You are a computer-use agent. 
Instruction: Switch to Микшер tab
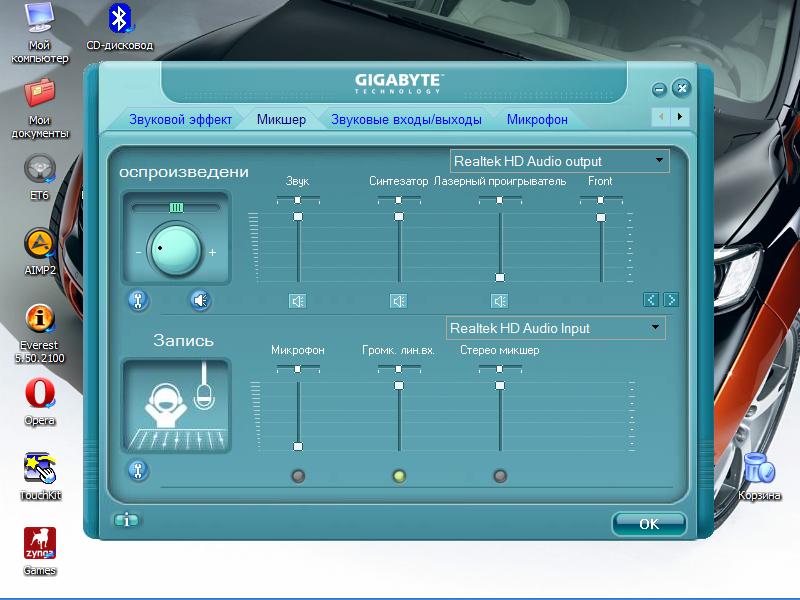pos(281,119)
